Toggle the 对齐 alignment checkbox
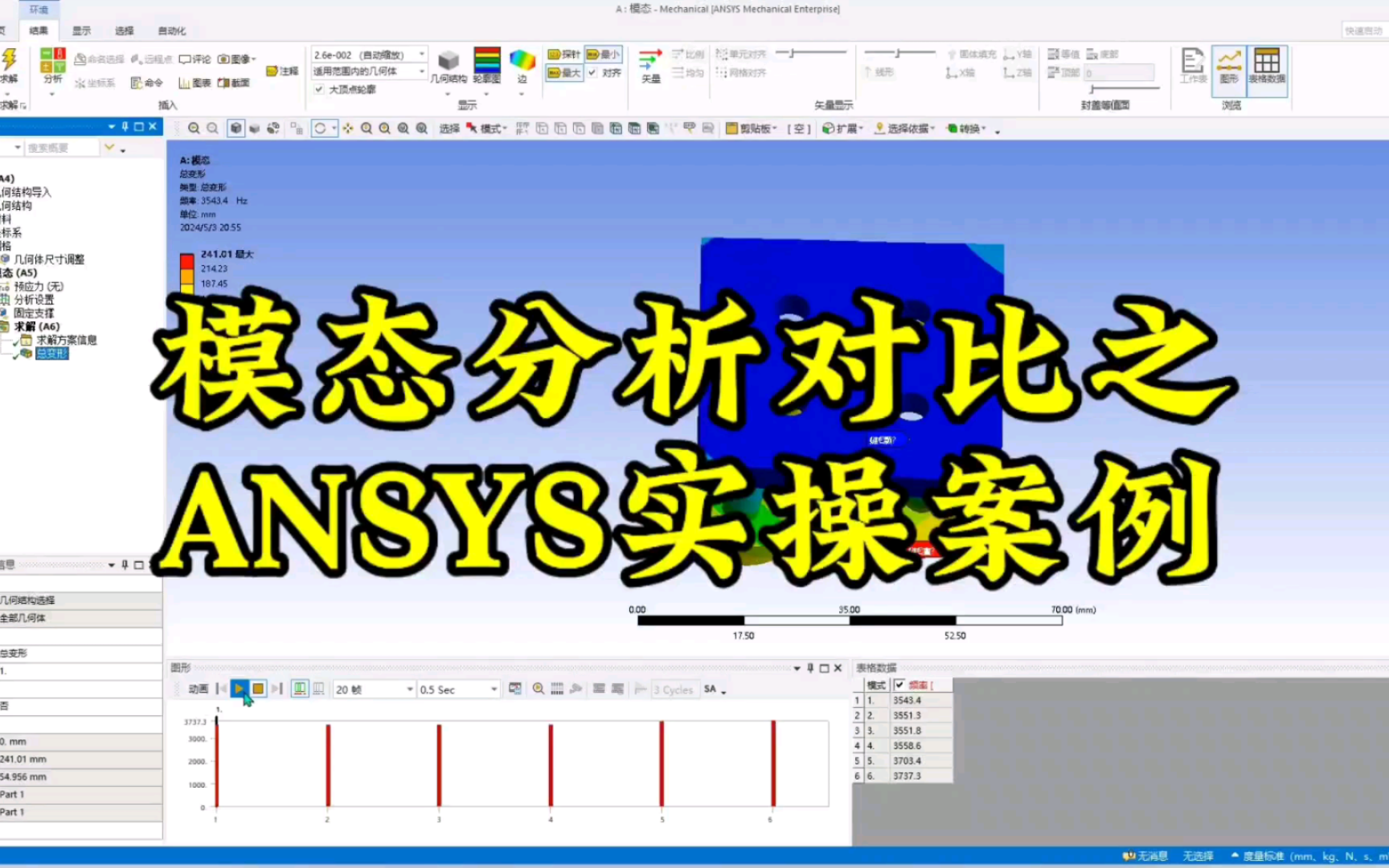Viewport: 1389px width, 868px height. (592, 72)
